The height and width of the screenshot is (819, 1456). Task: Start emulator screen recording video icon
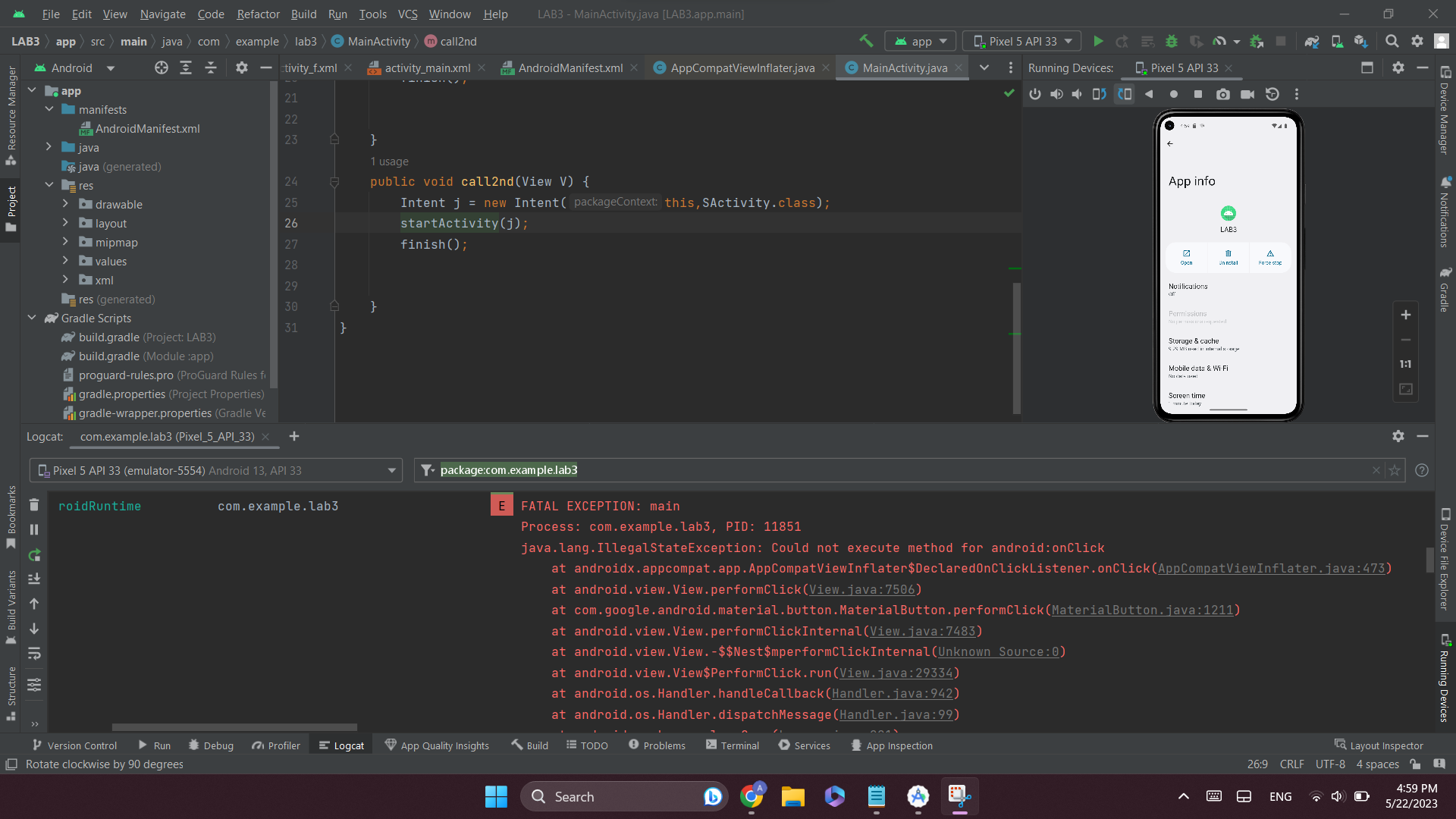pos(1247,94)
